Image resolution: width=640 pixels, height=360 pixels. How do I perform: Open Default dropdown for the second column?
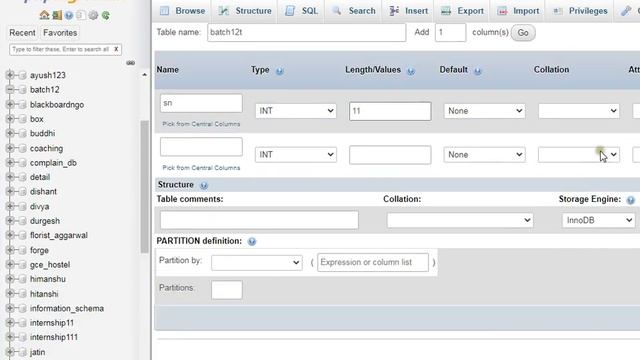tap(484, 155)
